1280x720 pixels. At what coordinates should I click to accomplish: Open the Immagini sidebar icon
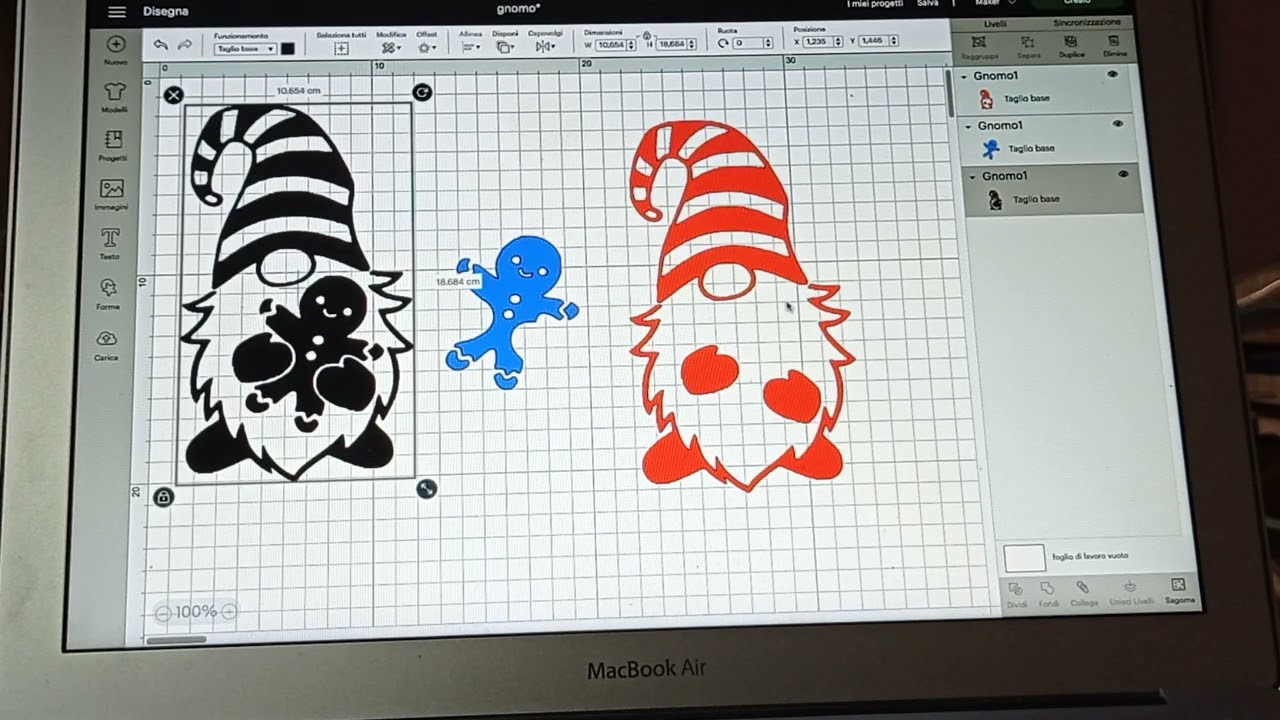tap(112, 188)
